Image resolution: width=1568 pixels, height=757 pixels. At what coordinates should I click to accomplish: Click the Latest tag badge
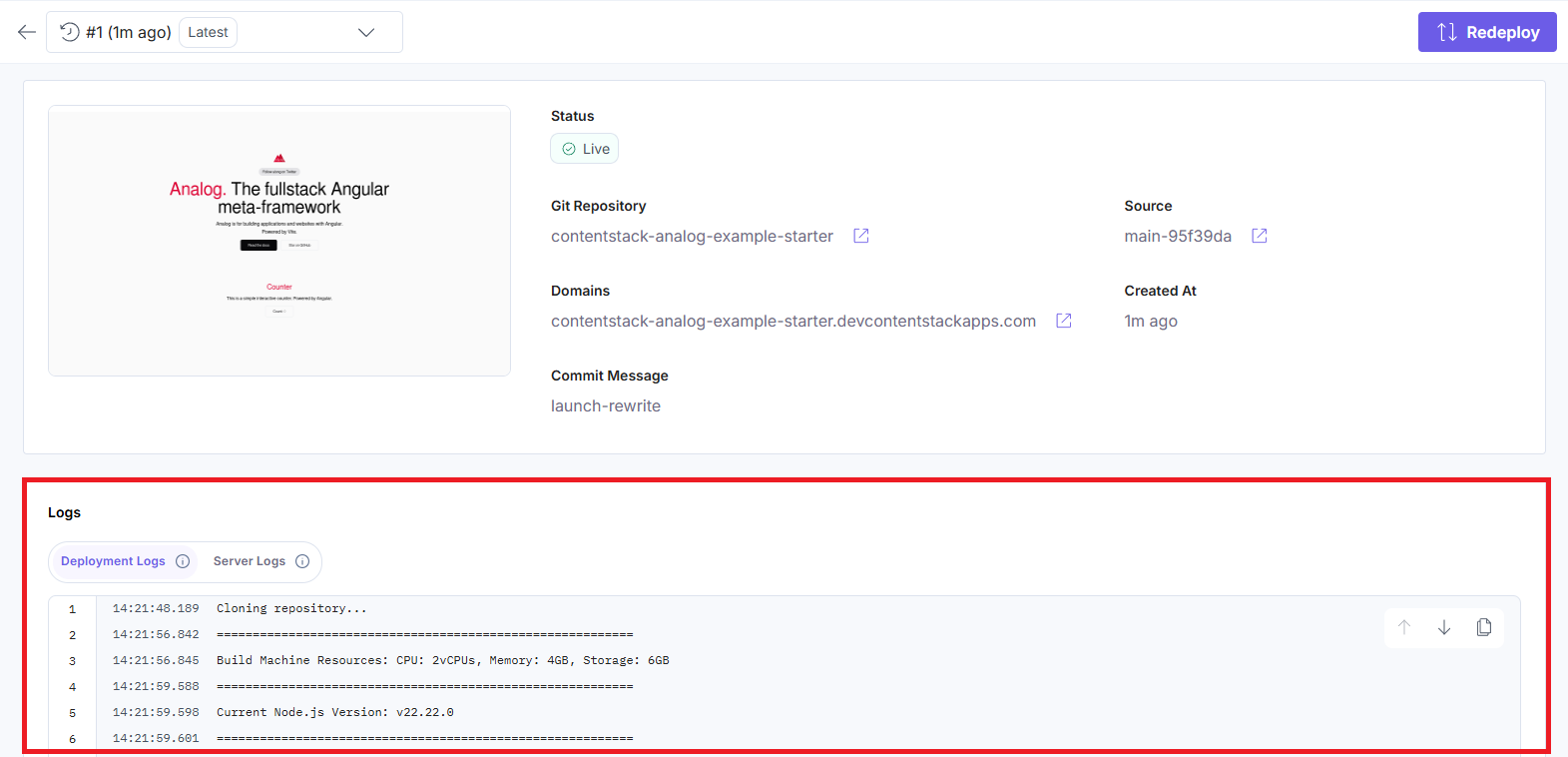point(208,32)
